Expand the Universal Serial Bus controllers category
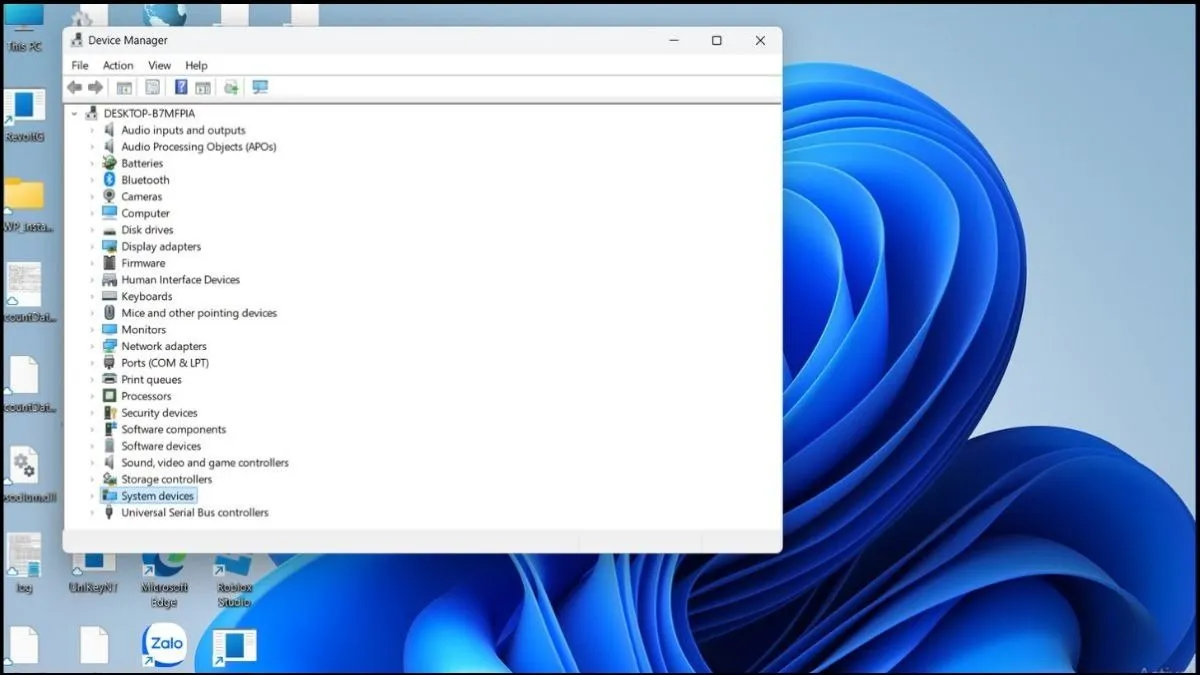Screen dimensions: 1200x675 click(95, 512)
